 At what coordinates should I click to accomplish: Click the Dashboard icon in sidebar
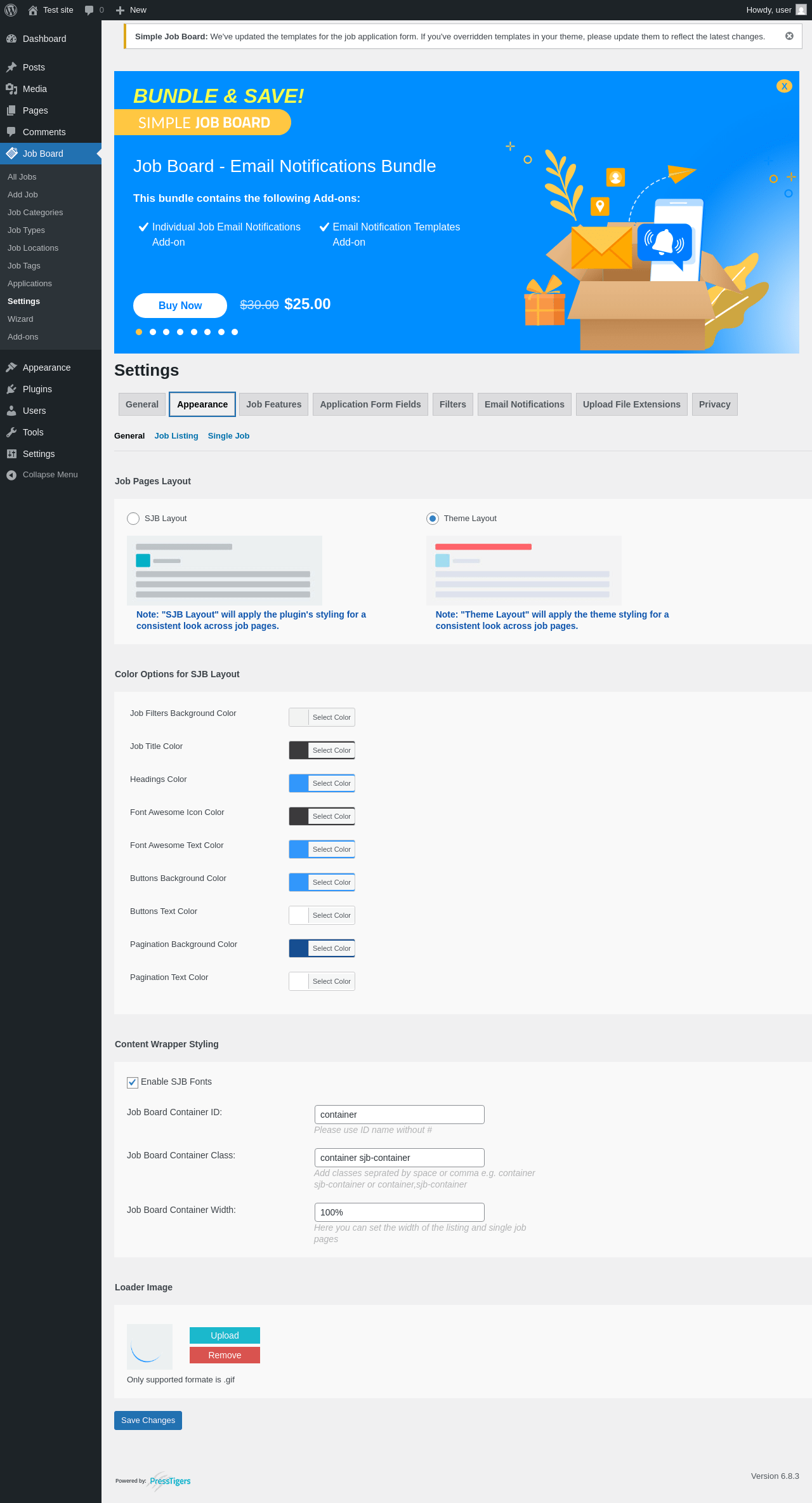(11, 39)
